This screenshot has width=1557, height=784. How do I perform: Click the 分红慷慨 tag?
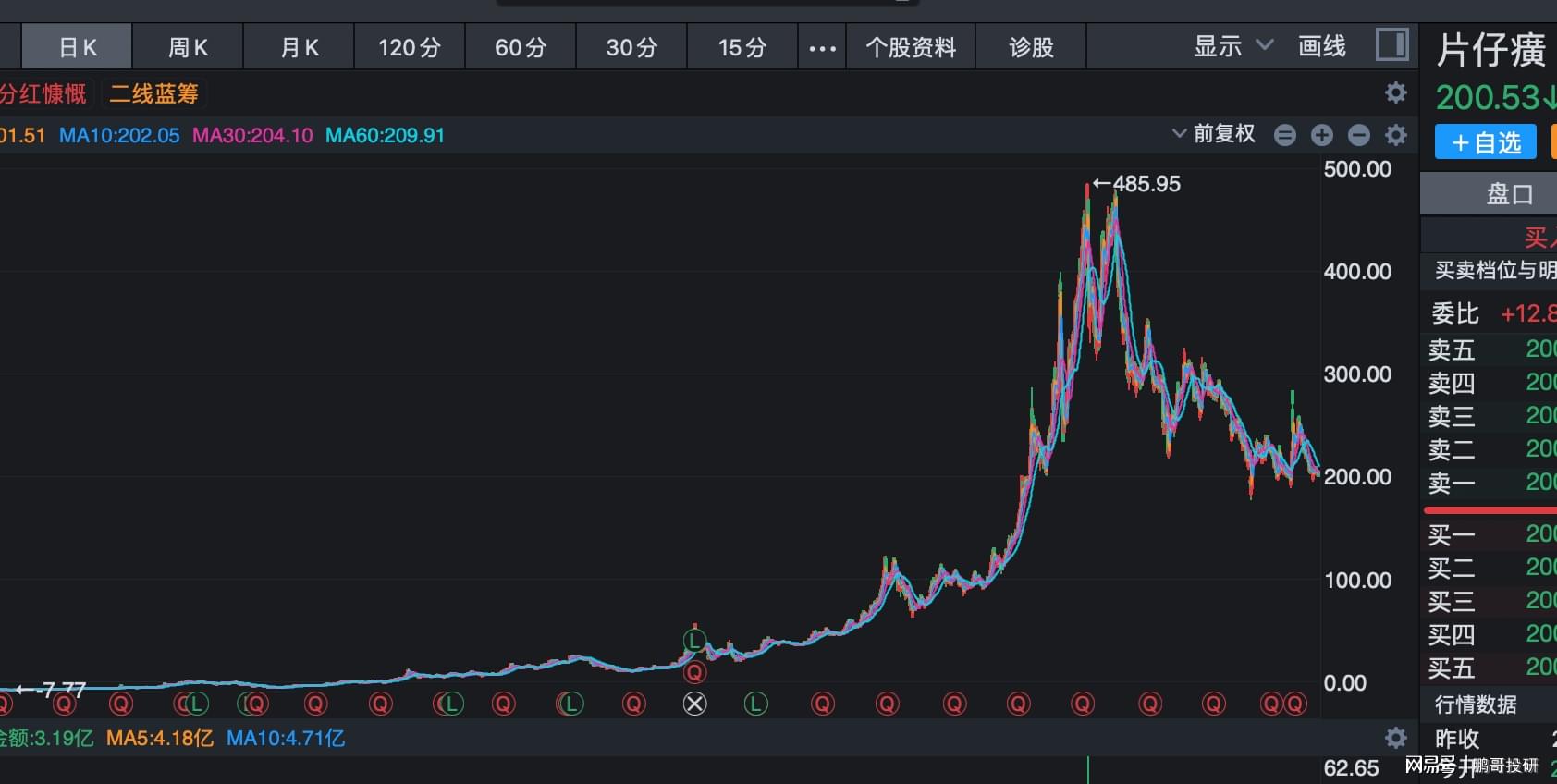(x=43, y=94)
